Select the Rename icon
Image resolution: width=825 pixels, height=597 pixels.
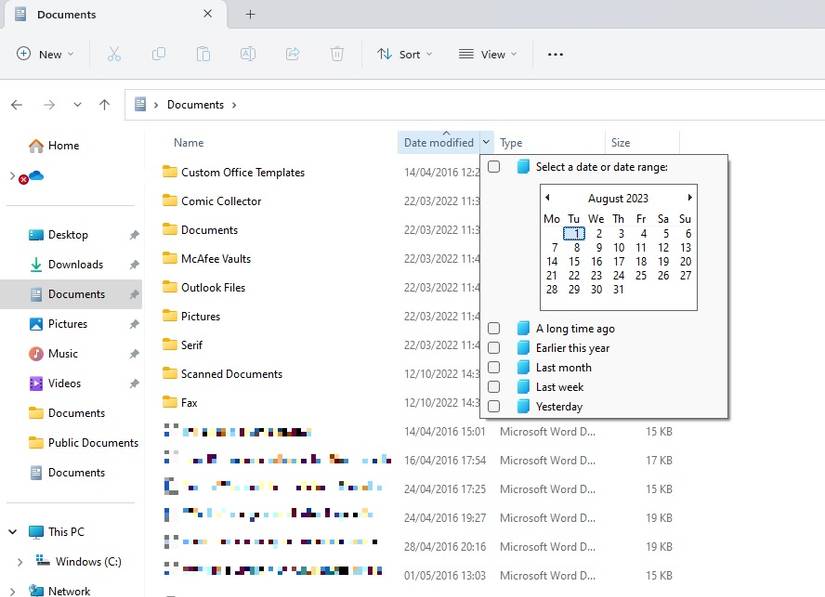[x=248, y=54]
